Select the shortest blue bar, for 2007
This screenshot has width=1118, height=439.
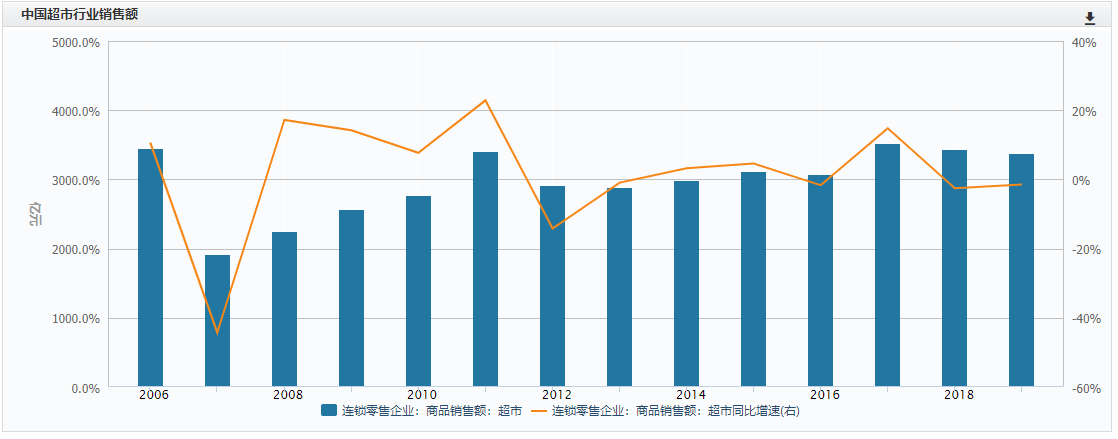coord(217,320)
